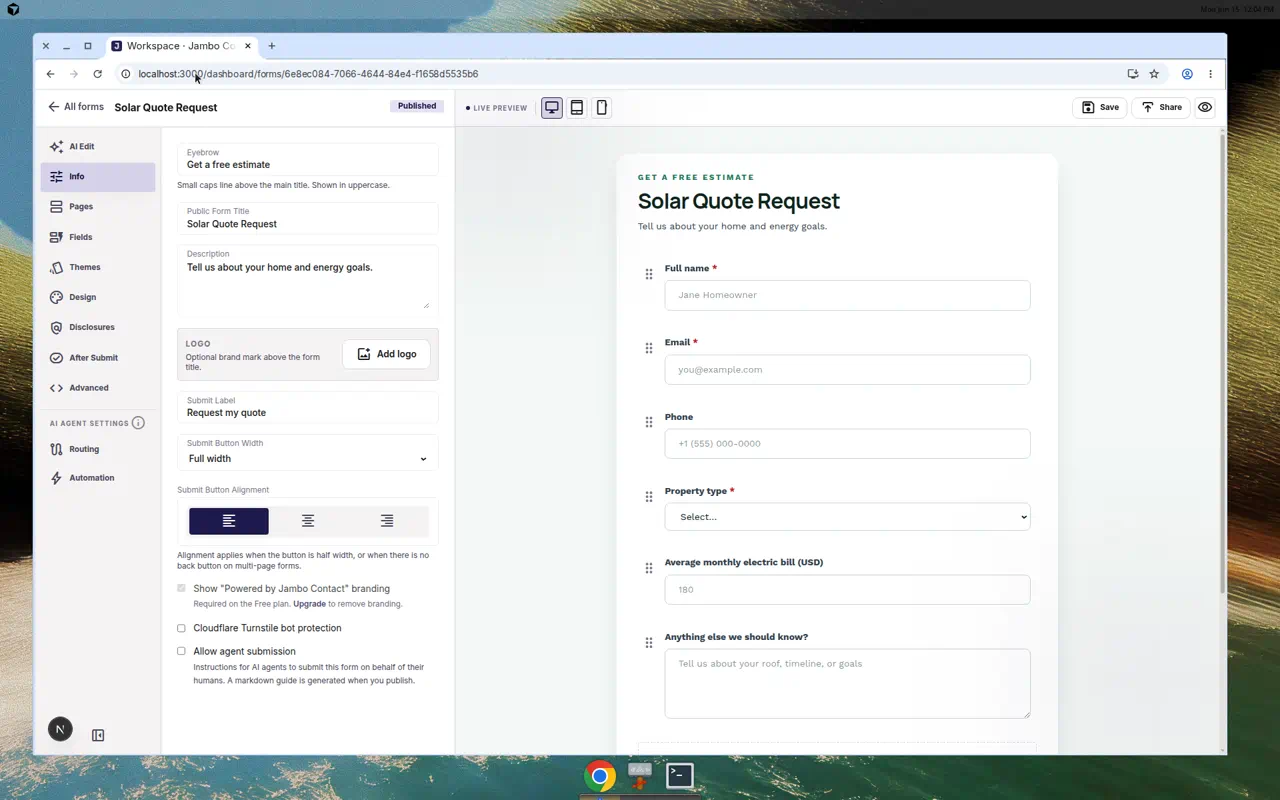
Task: Share the form
Action: (x=1161, y=107)
